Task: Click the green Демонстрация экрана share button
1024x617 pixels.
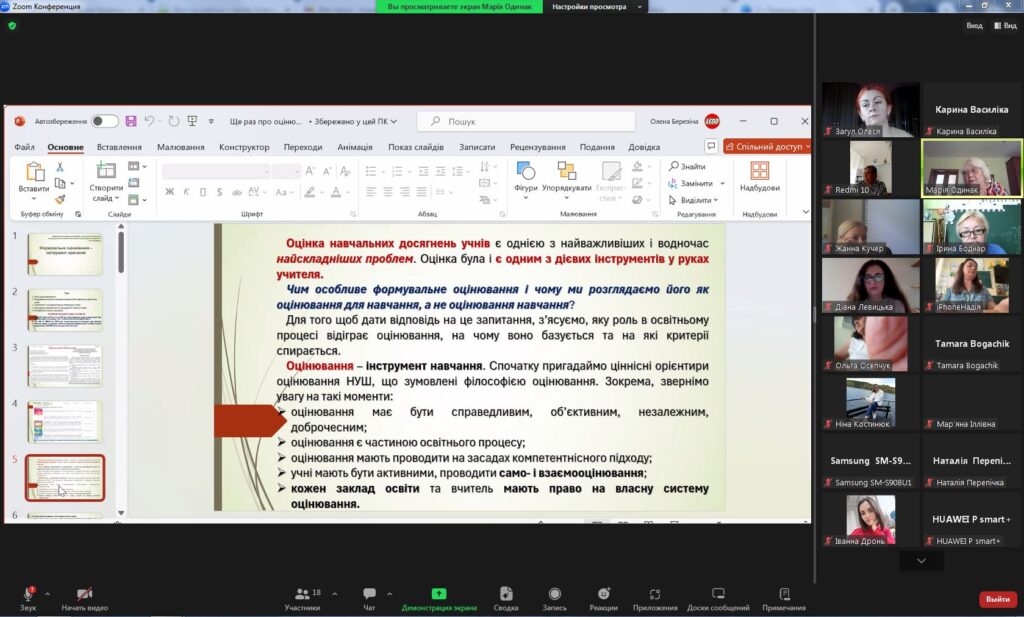Action: tap(439, 595)
